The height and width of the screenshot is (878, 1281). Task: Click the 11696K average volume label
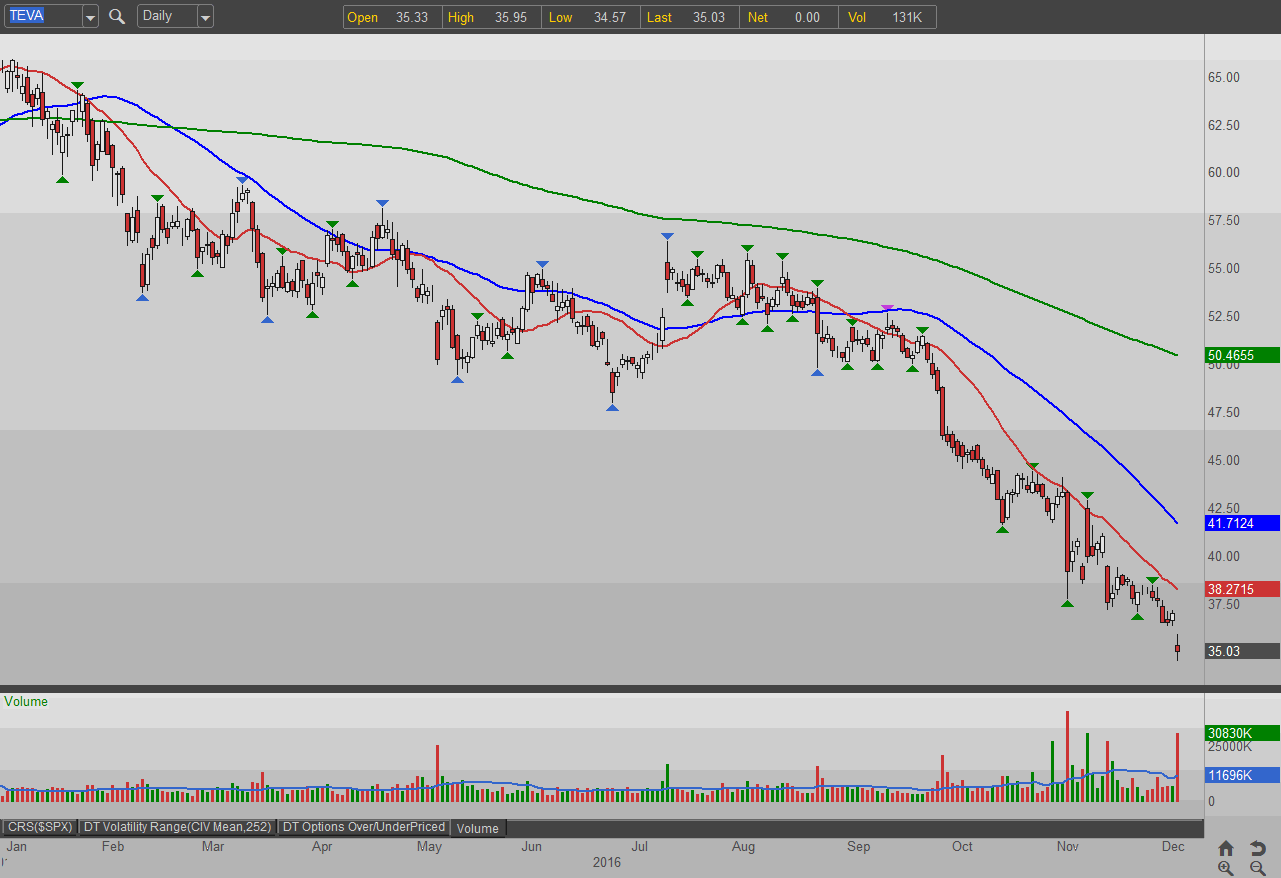1243,775
